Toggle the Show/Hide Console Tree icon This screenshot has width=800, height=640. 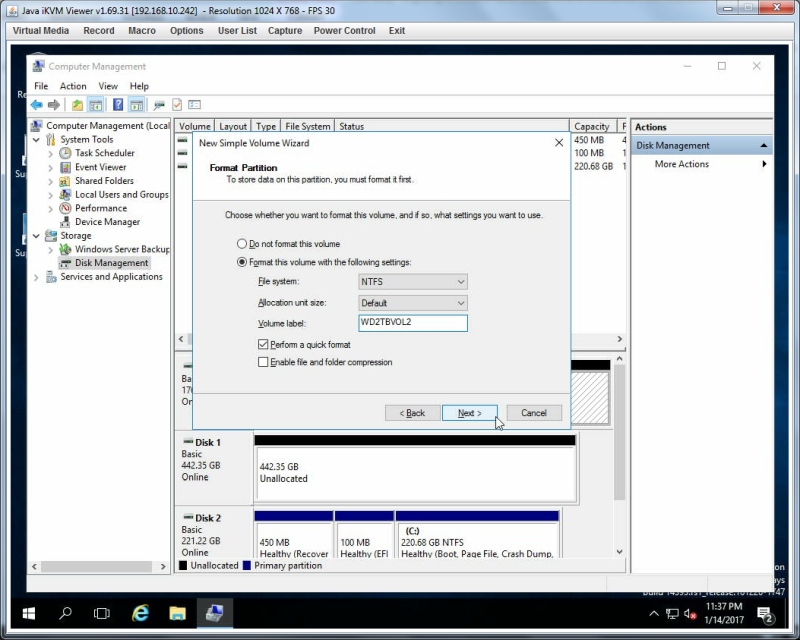coord(95,105)
